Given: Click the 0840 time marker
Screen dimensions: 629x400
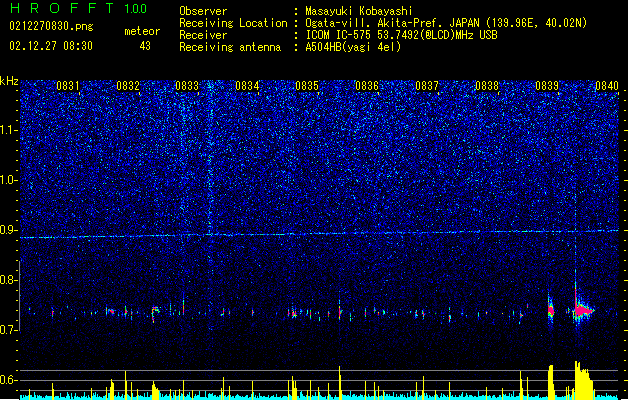Looking at the screenshot, I should [x=607, y=86].
